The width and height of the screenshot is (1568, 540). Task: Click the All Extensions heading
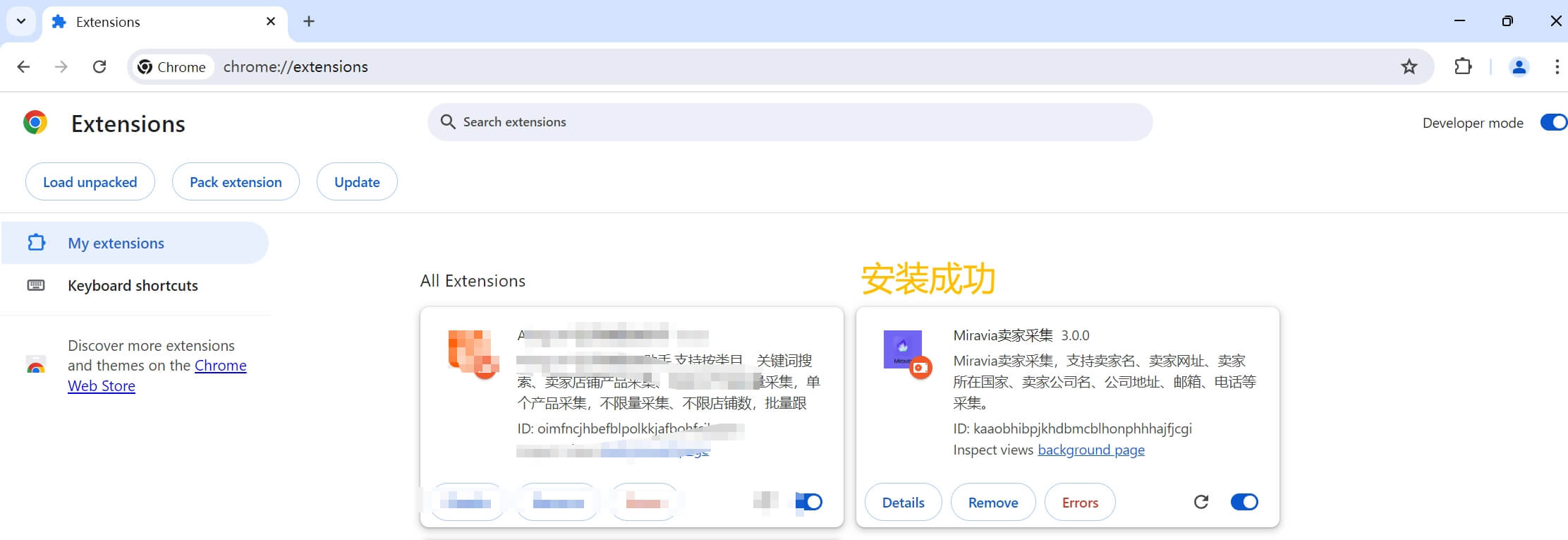pyautogui.click(x=473, y=281)
